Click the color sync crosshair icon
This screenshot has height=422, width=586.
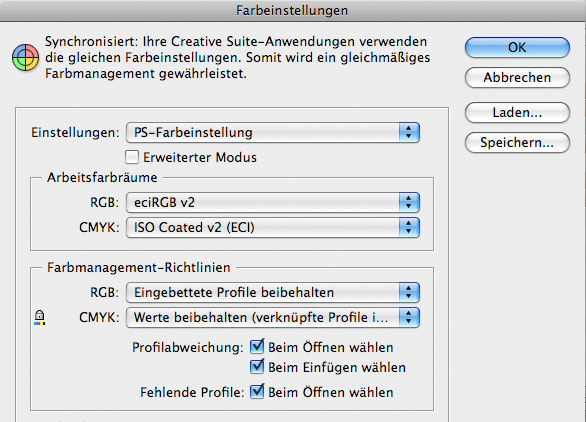[25, 58]
